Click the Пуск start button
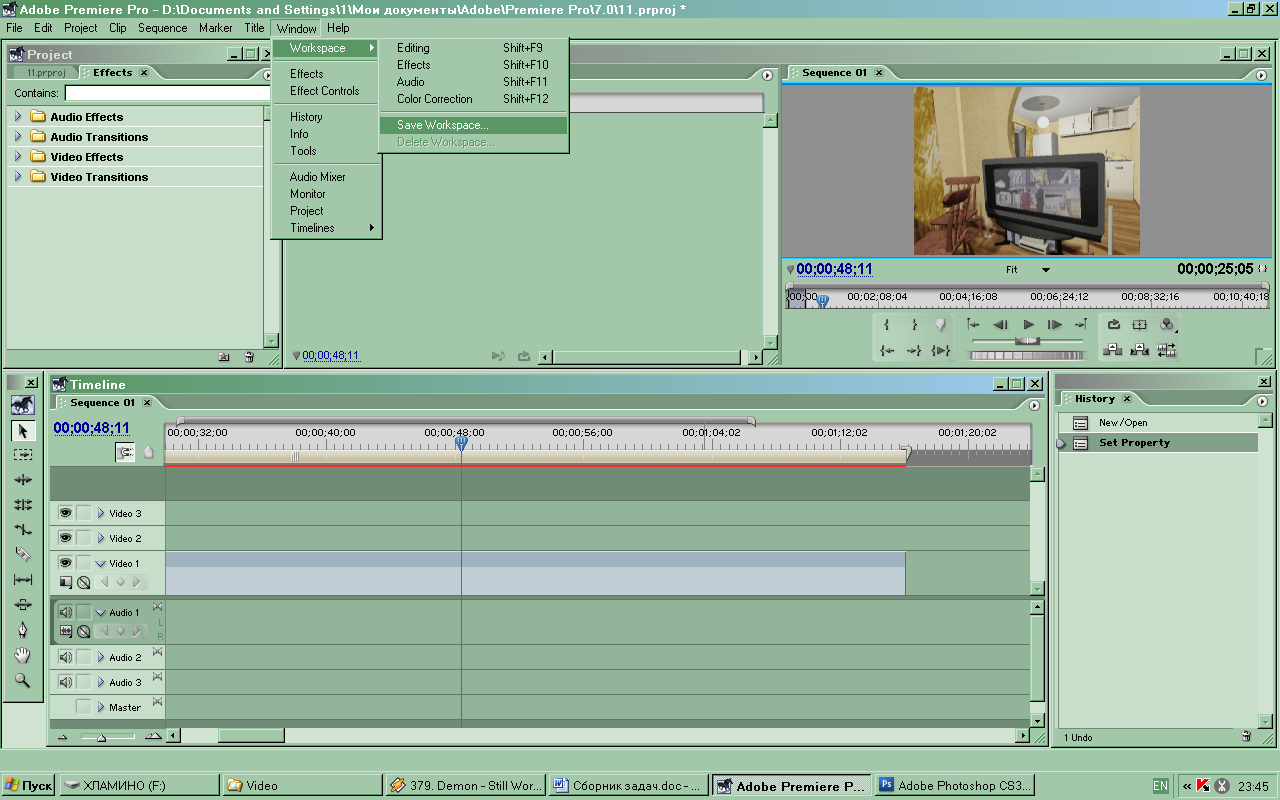Image resolution: width=1280 pixels, height=800 pixels. click(x=29, y=786)
